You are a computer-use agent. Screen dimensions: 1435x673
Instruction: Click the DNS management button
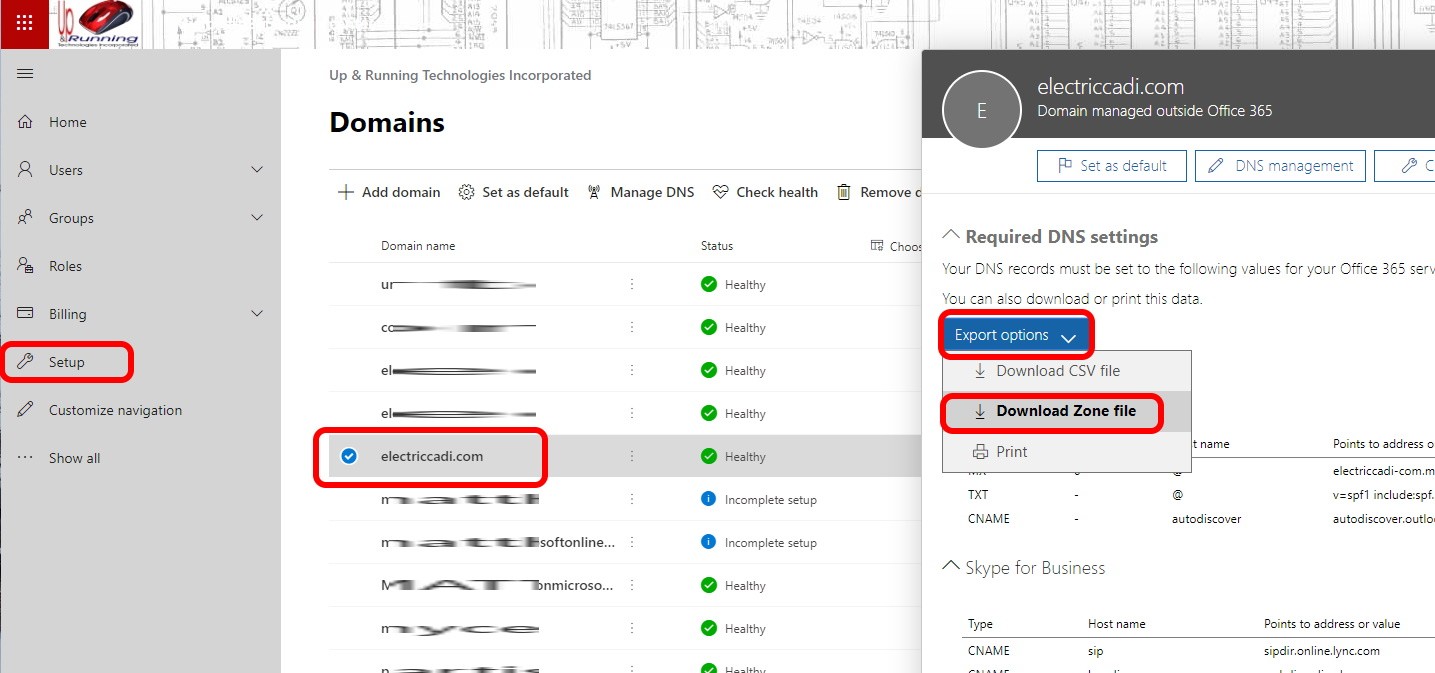click(x=1280, y=166)
